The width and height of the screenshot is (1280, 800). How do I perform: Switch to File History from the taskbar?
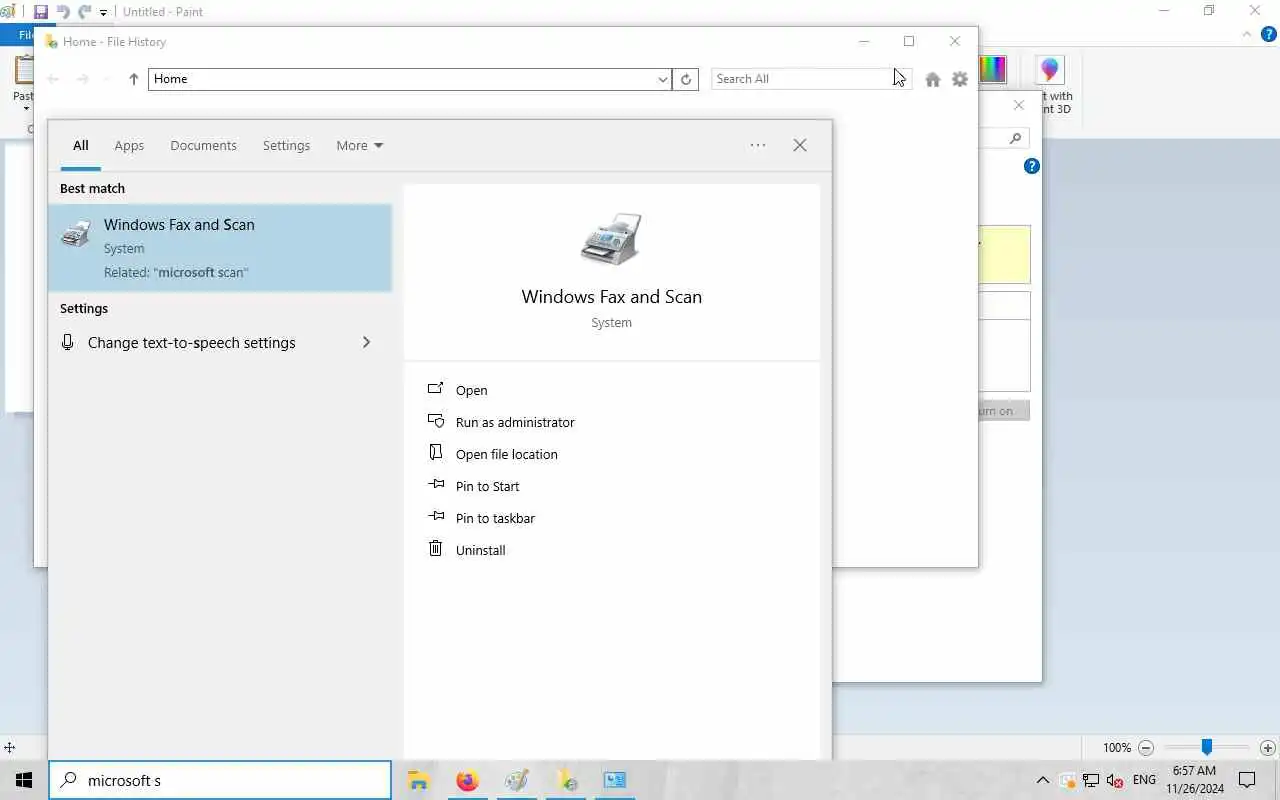[x=566, y=780]
